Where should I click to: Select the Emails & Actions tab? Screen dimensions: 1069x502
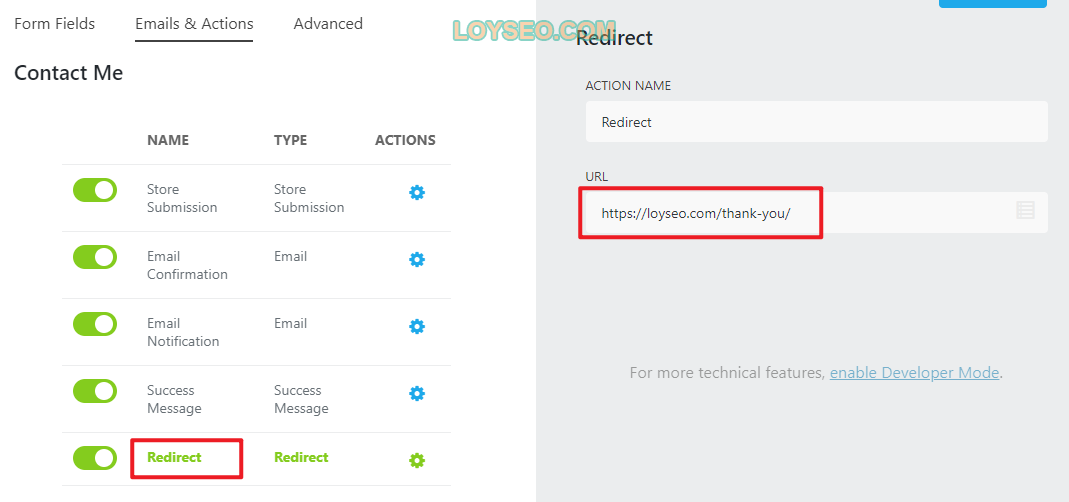coord(194,23)
